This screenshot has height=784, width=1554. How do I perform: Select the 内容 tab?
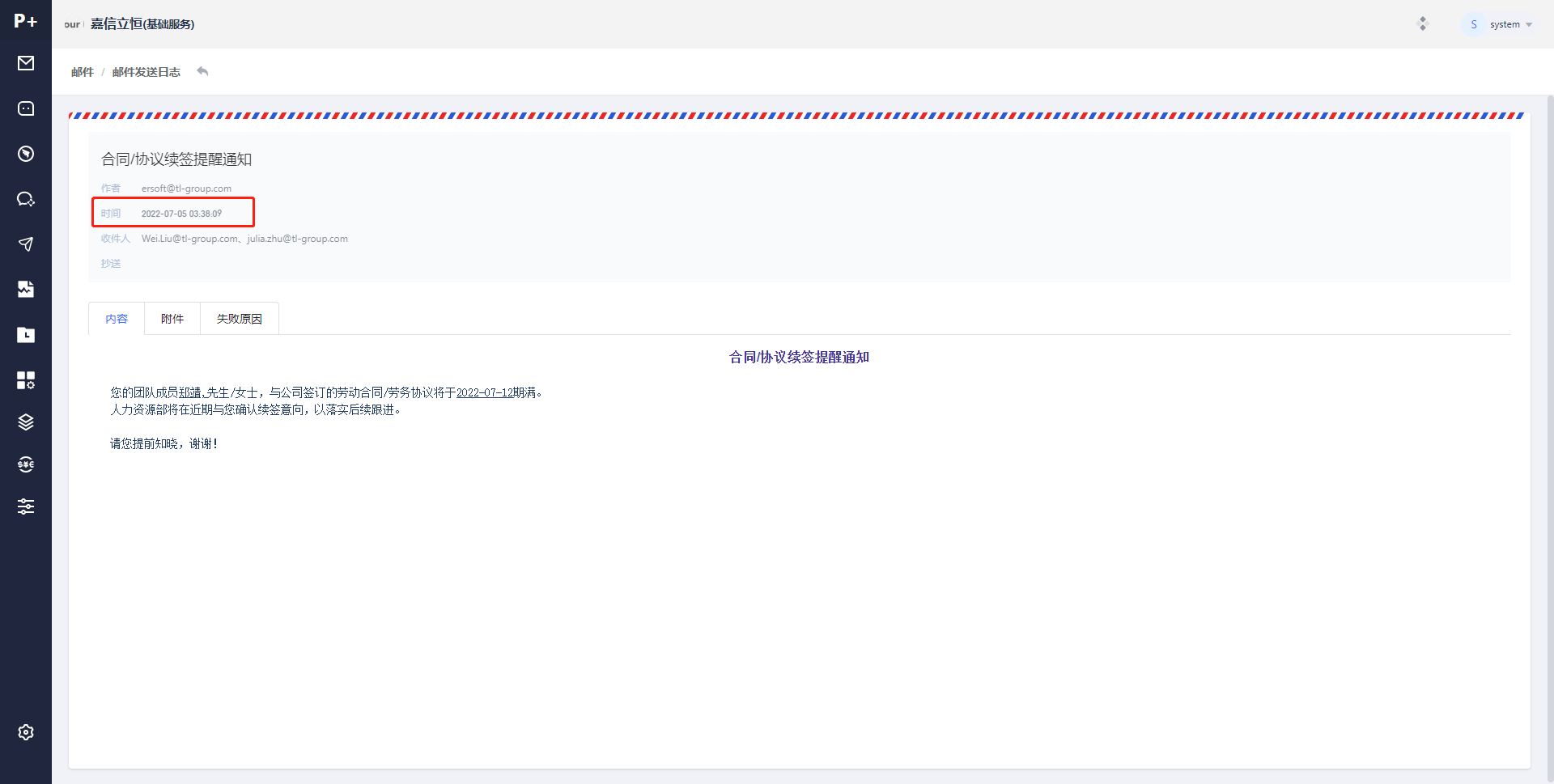[117, 319]
